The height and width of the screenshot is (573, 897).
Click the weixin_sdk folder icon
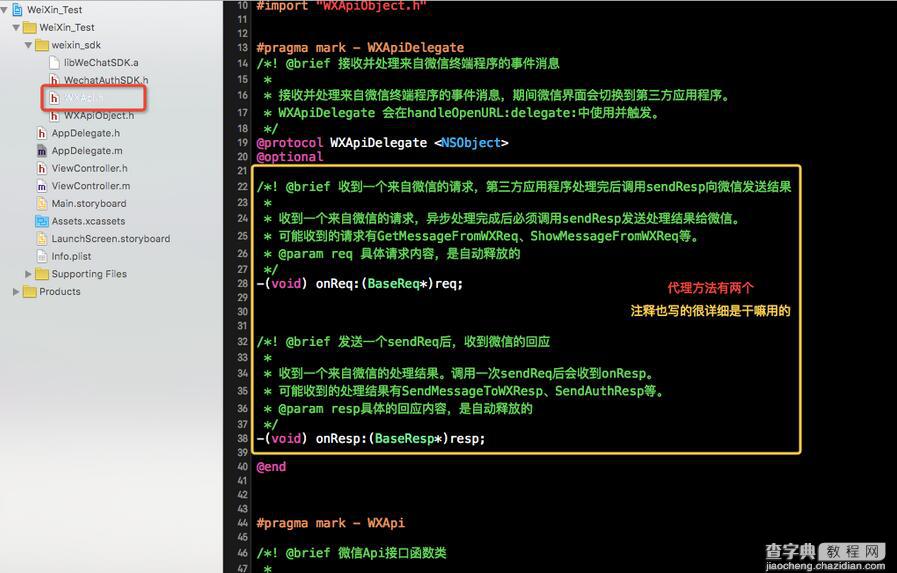42,45
